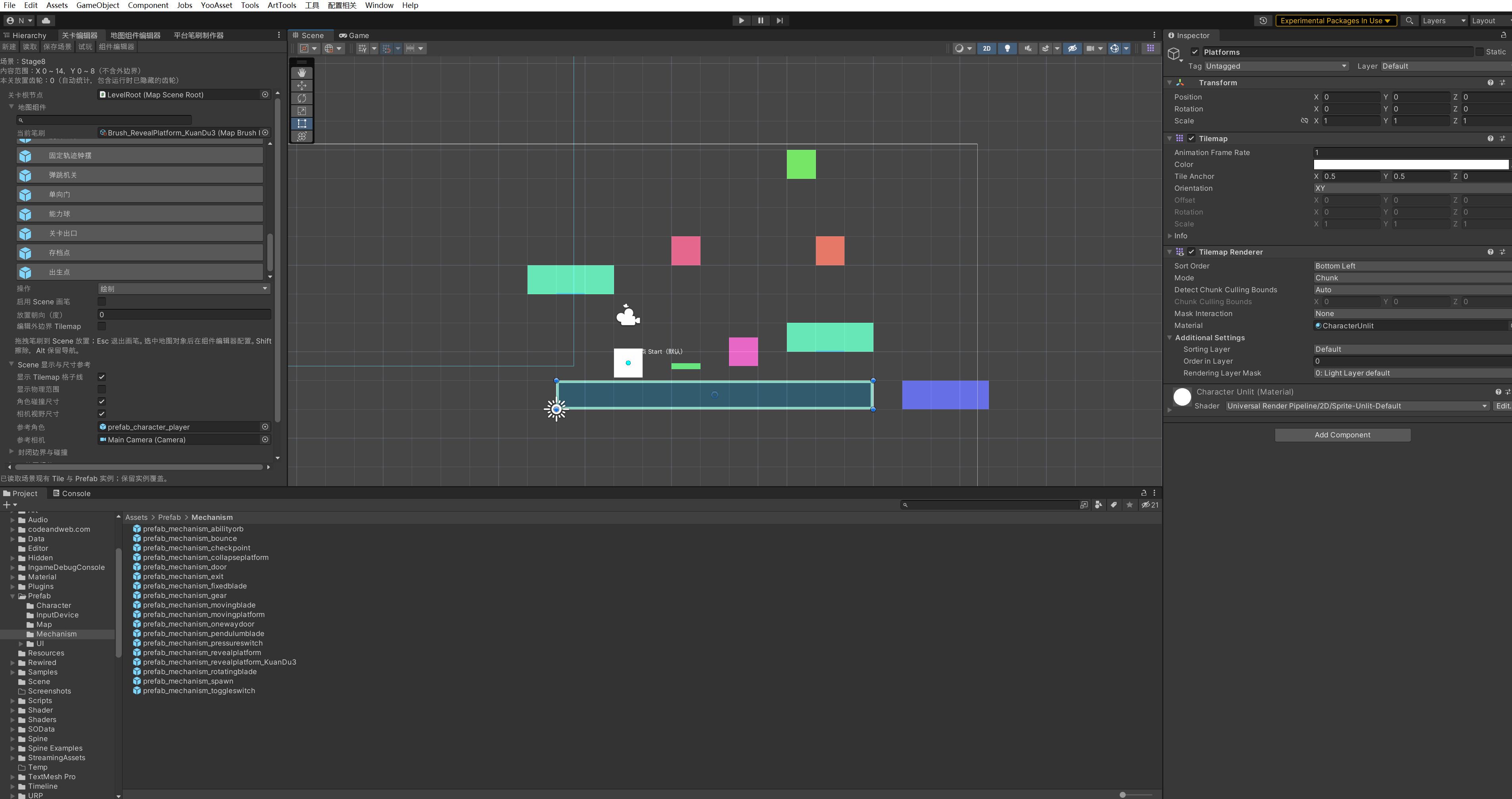Switch to the Console tab

point(72,493)
